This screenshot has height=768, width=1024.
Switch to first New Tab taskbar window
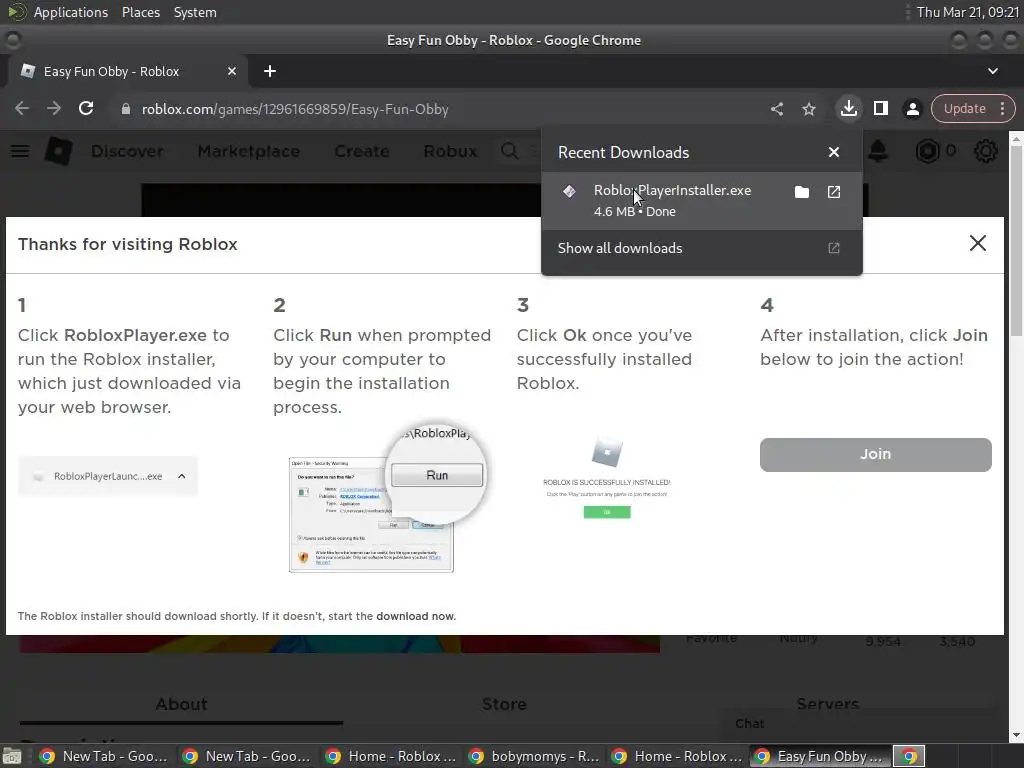click(103, 756)
